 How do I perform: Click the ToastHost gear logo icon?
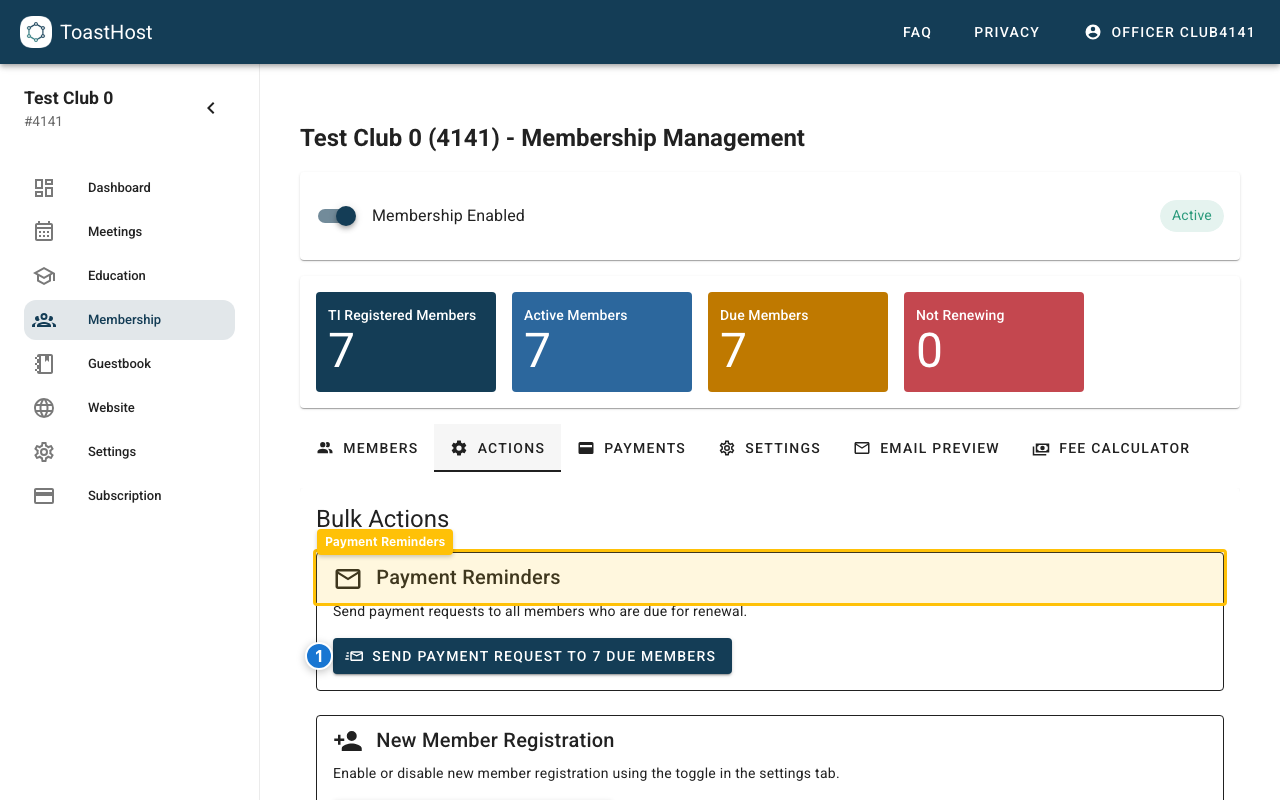pyautogui.click(x=36, y=31)
